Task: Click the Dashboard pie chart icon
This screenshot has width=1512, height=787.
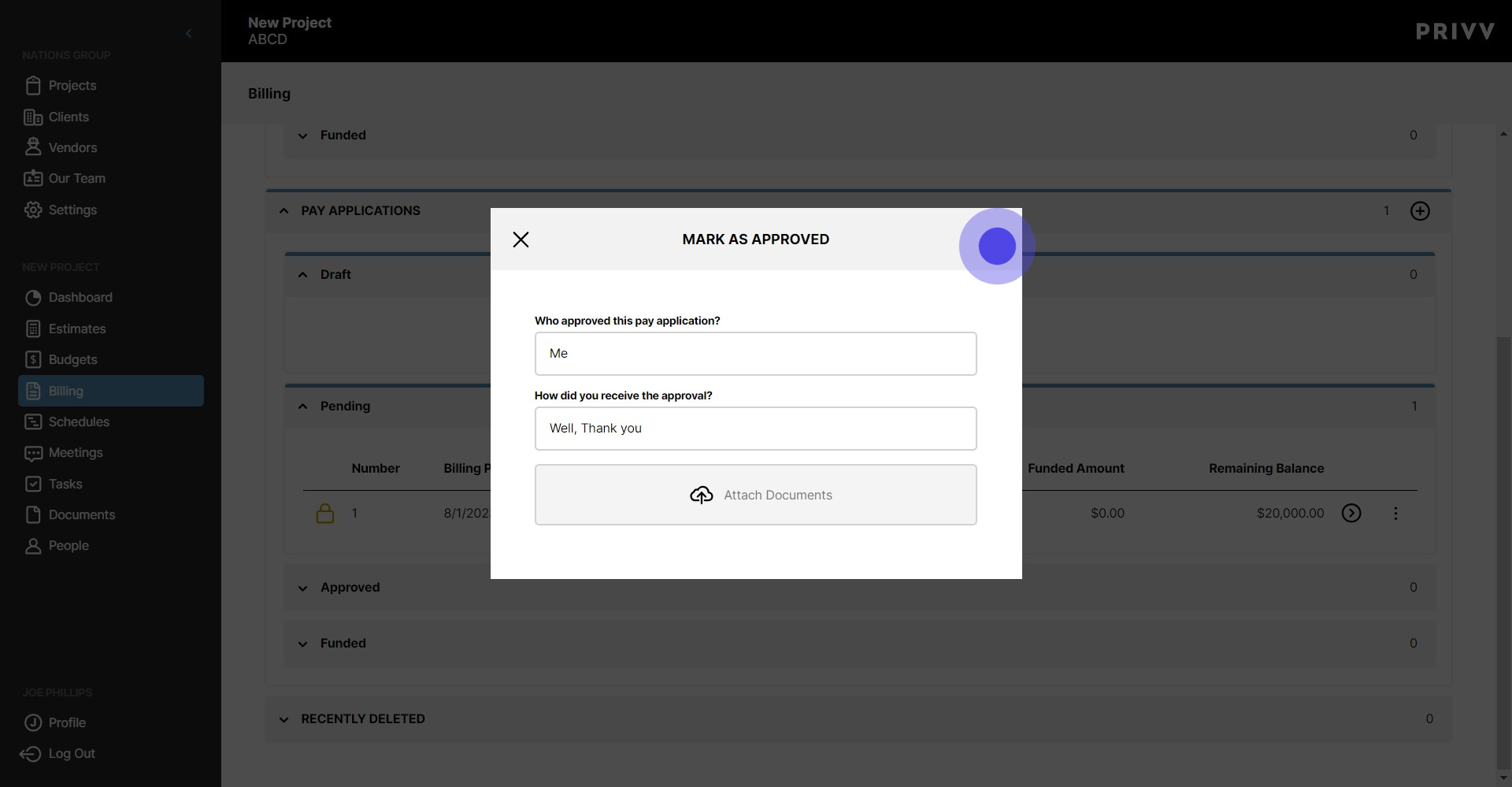Action: [33, 298]
